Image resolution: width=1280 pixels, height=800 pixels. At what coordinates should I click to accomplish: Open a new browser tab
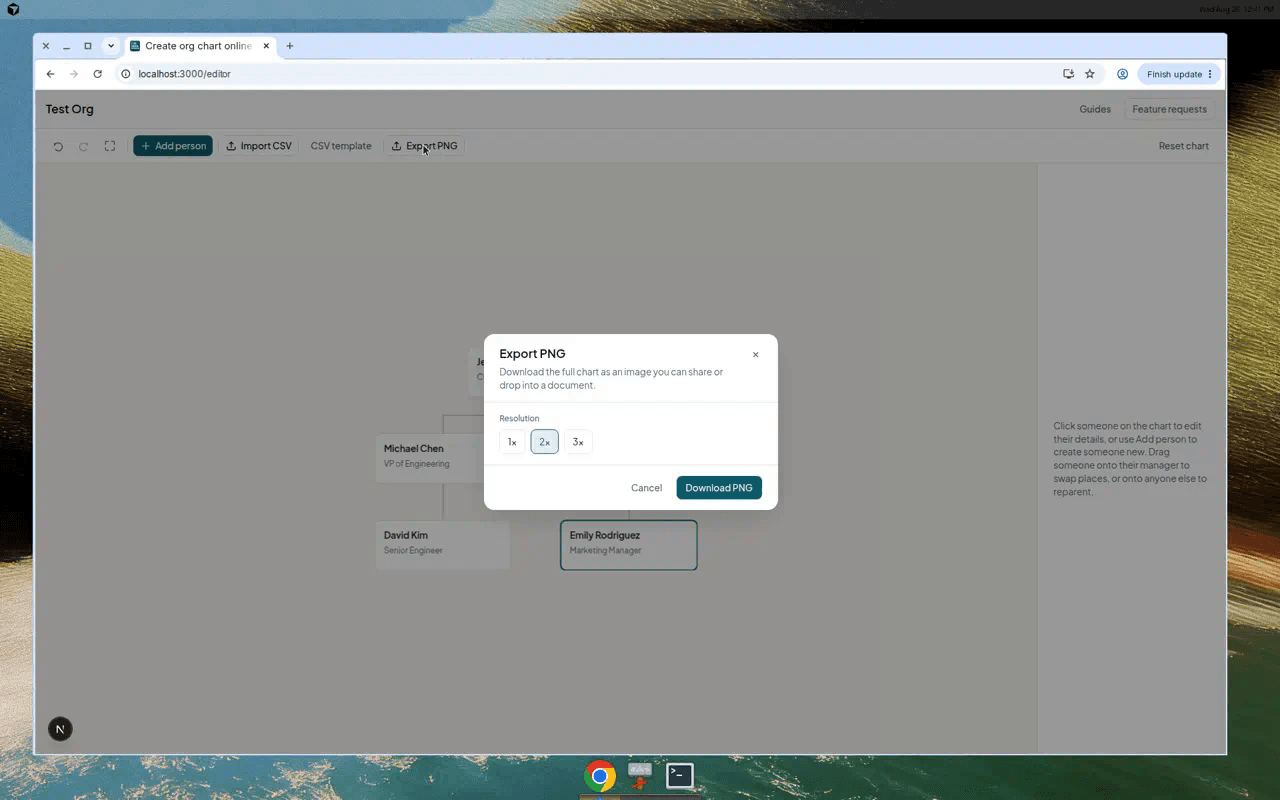(x=290, y=46)
